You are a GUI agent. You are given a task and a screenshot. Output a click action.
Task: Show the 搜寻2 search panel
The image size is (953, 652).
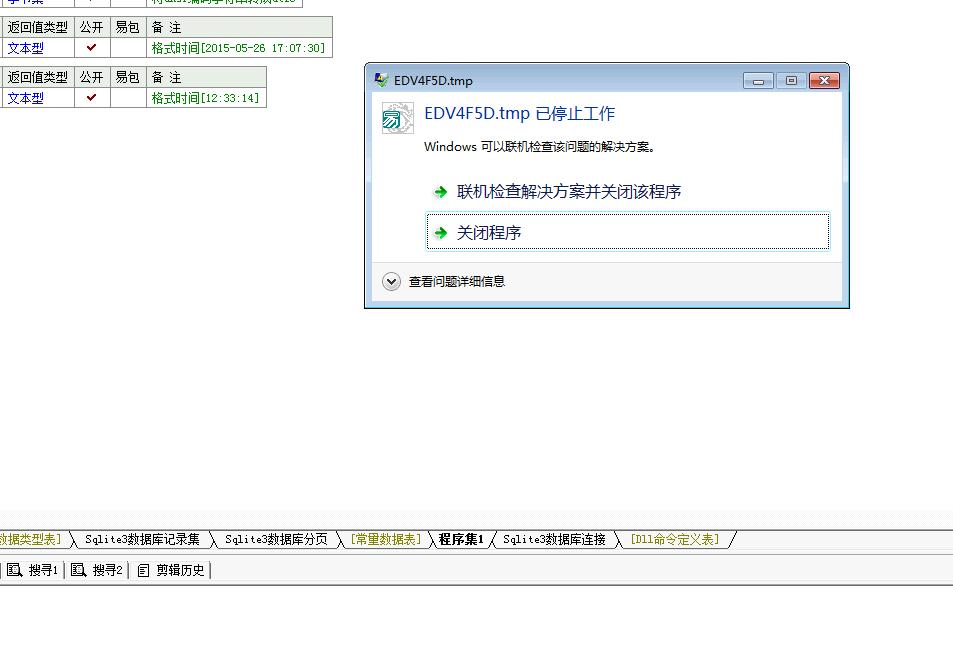(x=97, y=570)
